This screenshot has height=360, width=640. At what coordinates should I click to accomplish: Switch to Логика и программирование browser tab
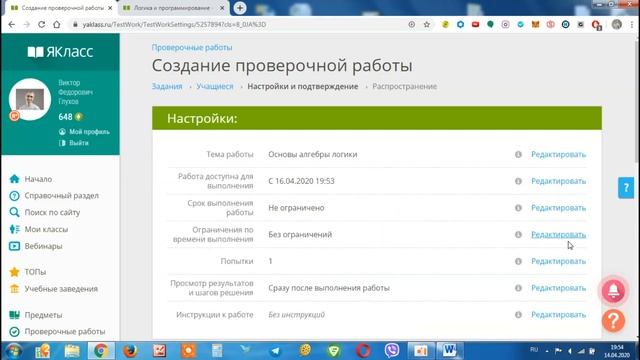[x=172, y=8]
